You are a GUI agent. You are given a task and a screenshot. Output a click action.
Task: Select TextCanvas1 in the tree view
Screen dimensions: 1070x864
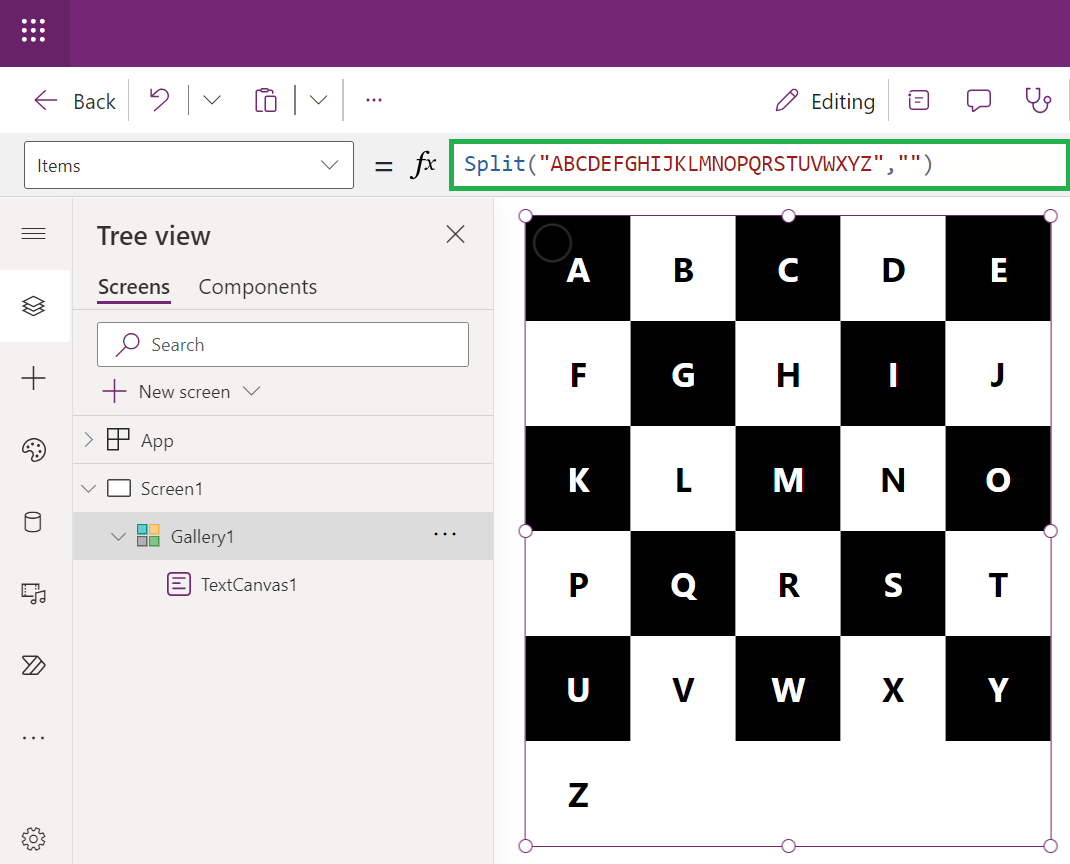pos(248,585)
